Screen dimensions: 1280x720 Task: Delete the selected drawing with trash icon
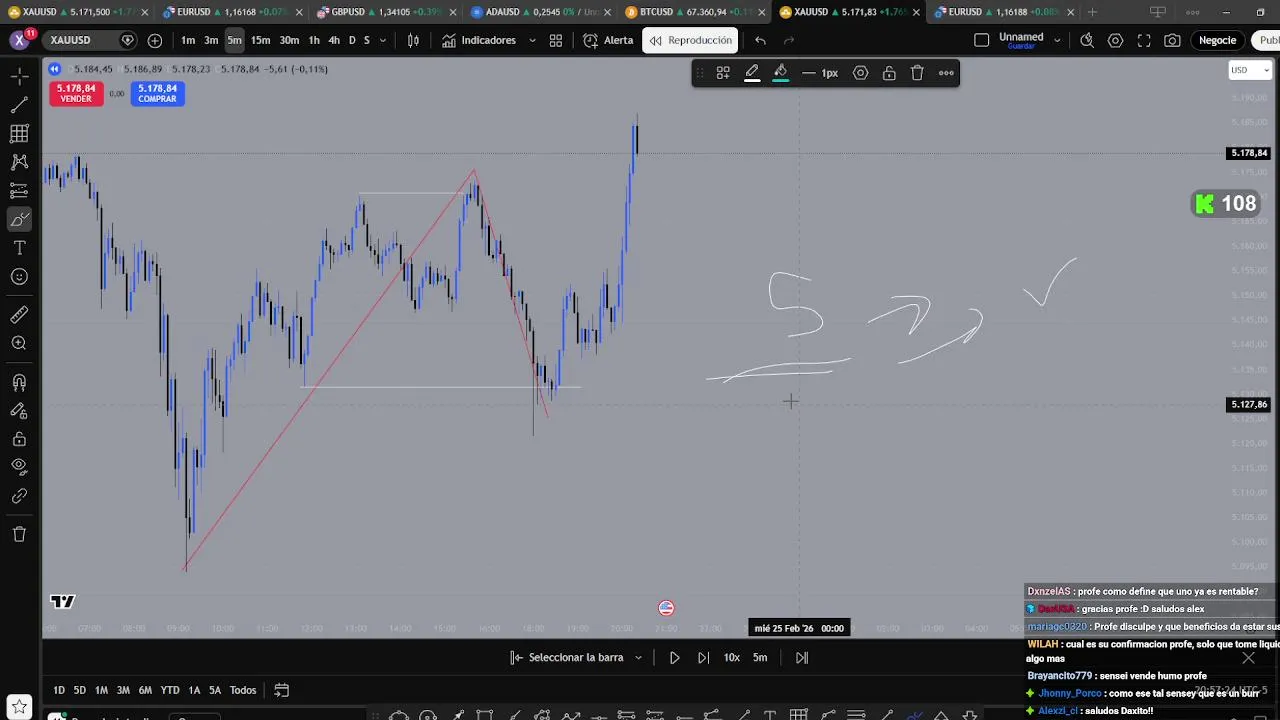[x=917, y=73]
